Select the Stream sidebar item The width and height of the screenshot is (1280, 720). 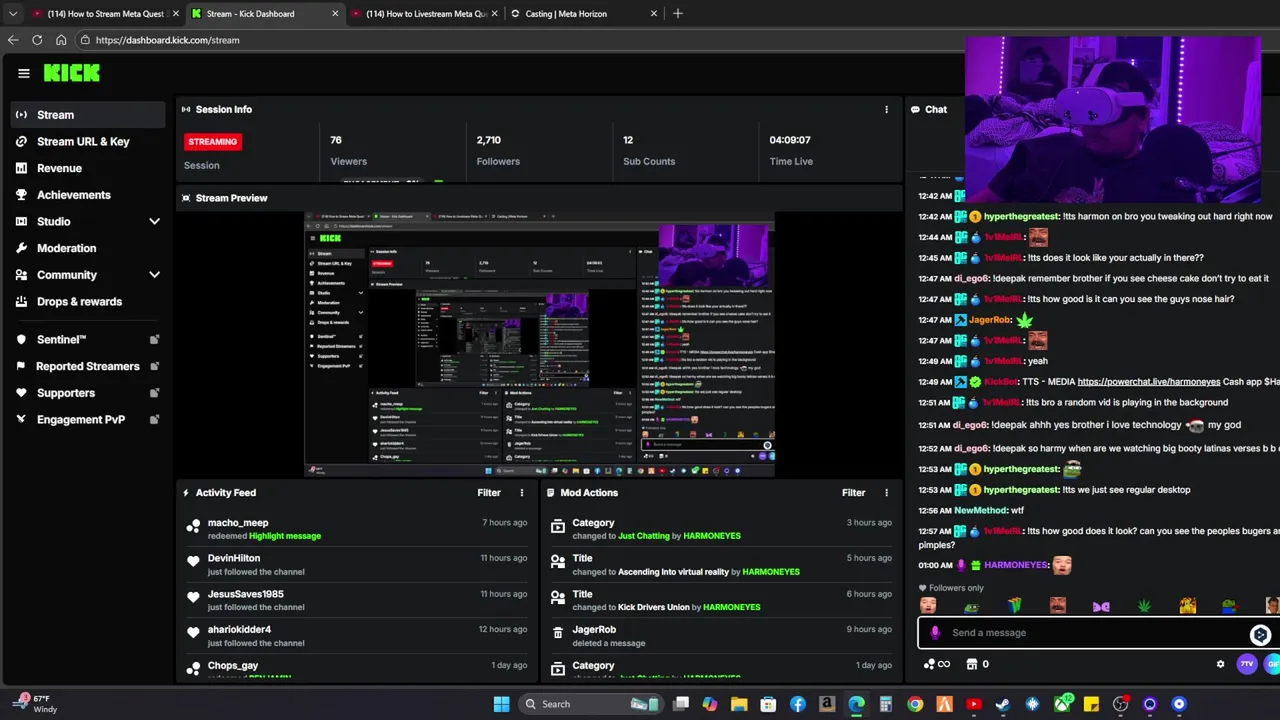click(x=88, y=115)
